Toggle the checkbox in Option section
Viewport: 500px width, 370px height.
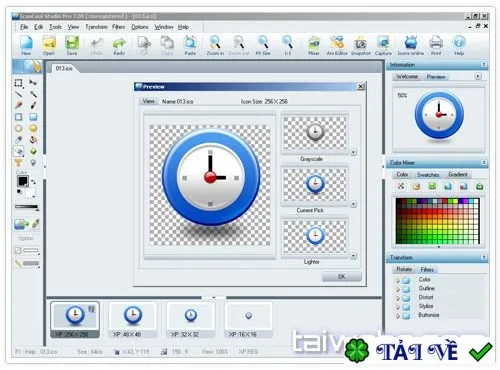pos(18,250)
